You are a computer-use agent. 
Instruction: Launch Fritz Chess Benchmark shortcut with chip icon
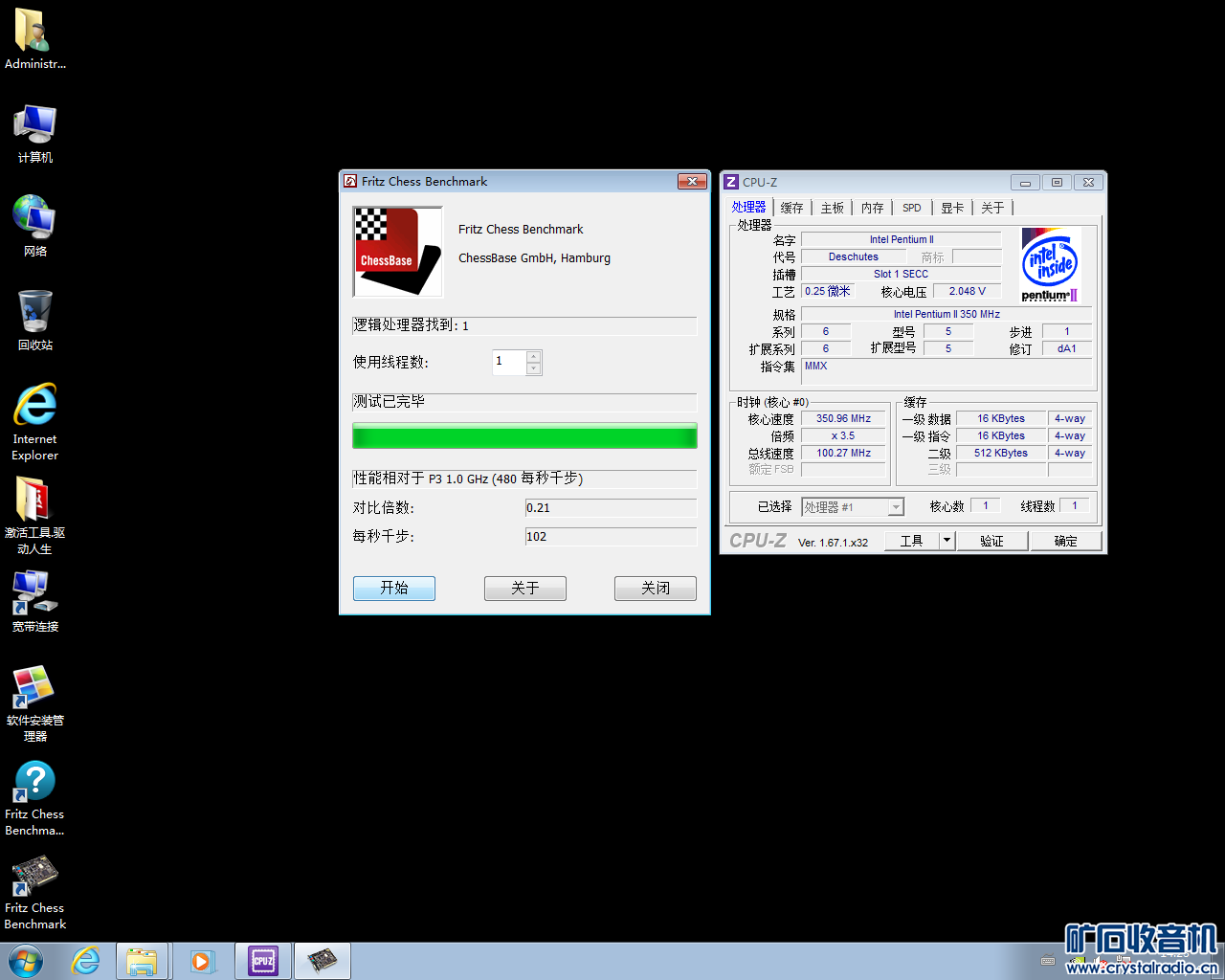pos(34,892)
